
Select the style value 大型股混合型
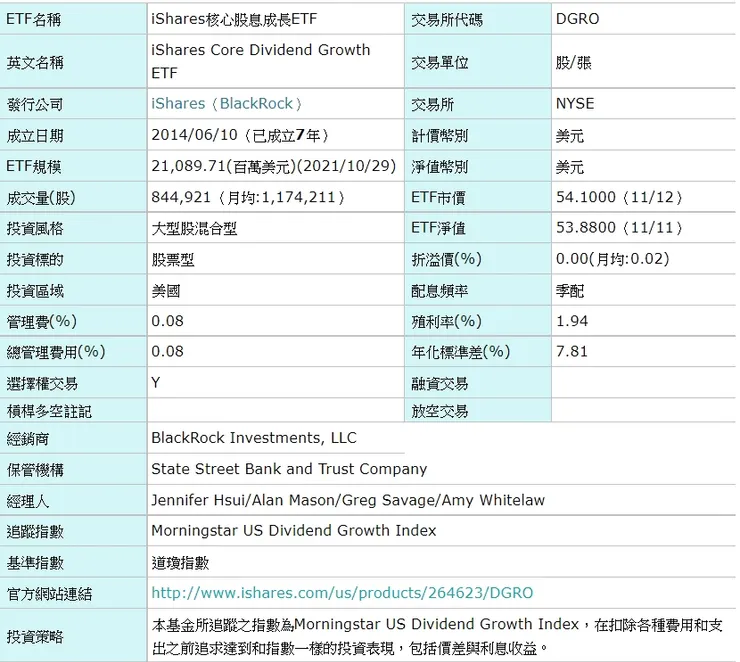point(194,228)
